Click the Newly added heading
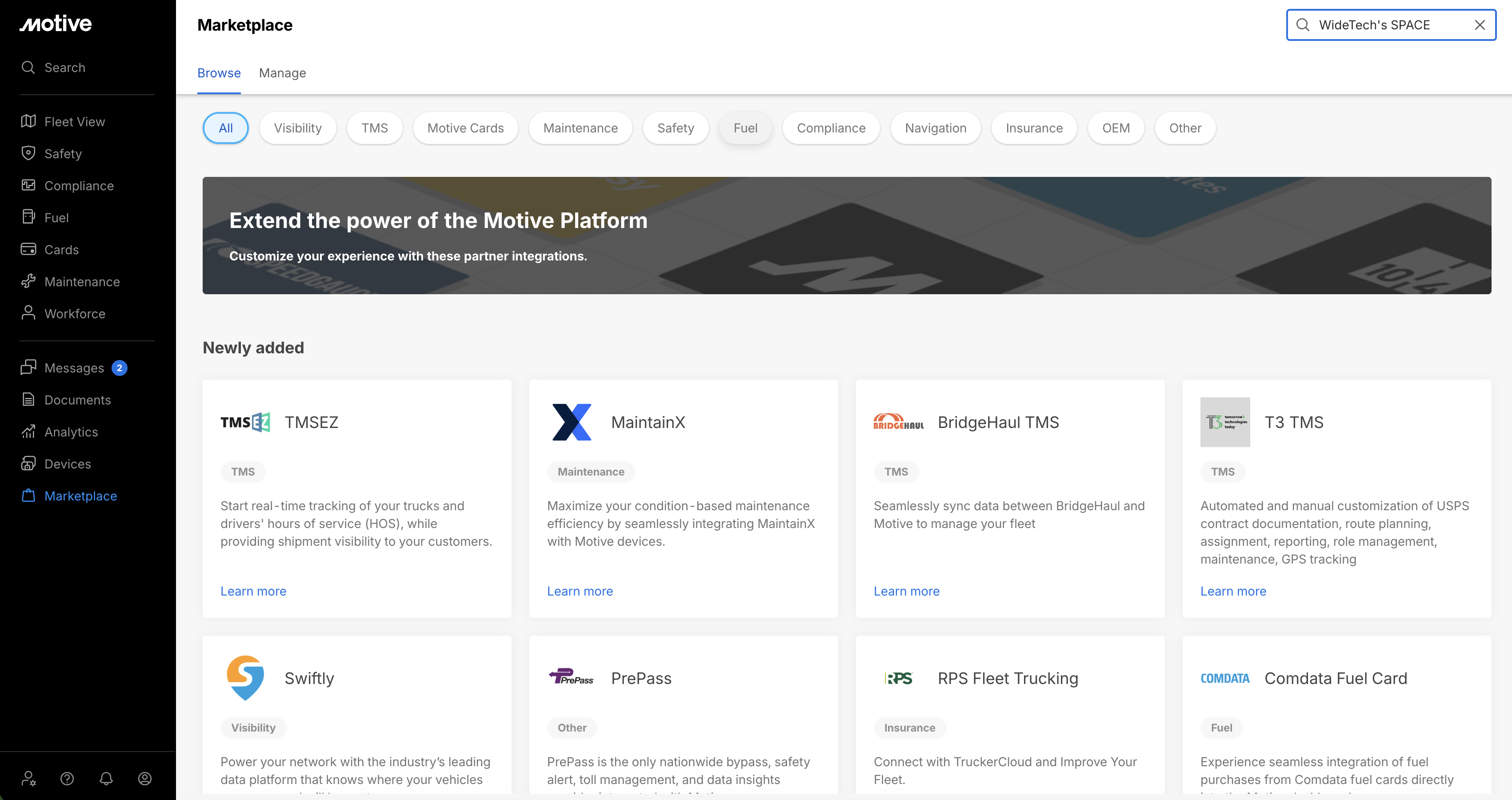Viewport: 1512px width, 800px height. tap(254, 348)
